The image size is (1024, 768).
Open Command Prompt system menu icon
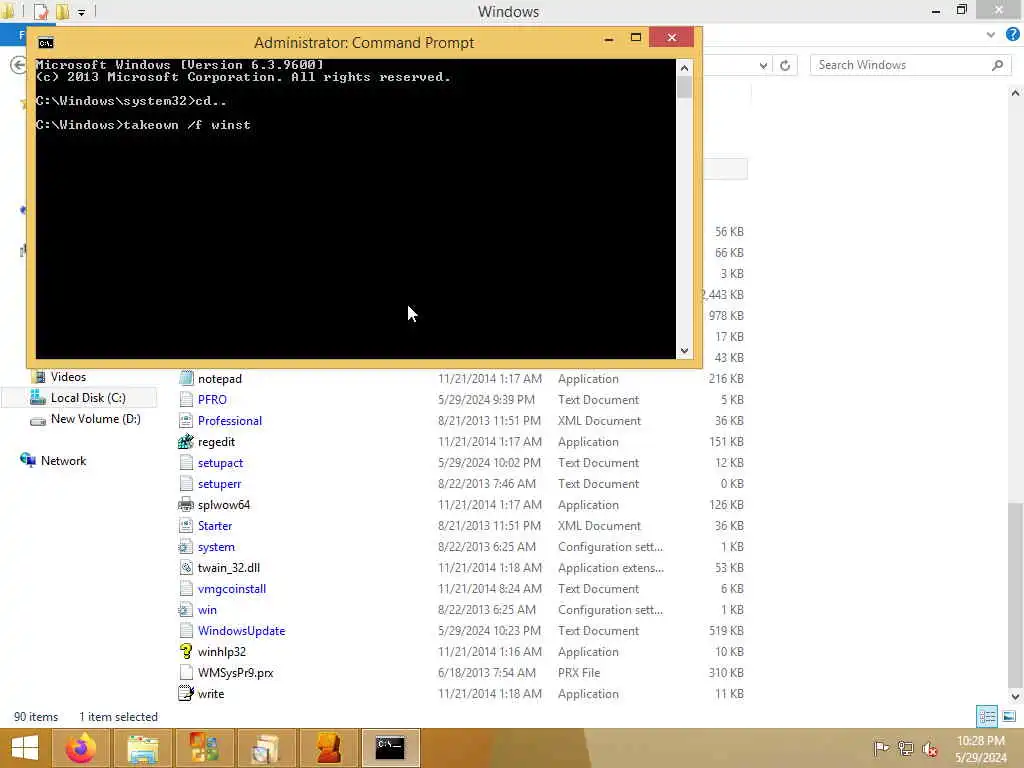(x=46, y=43)
